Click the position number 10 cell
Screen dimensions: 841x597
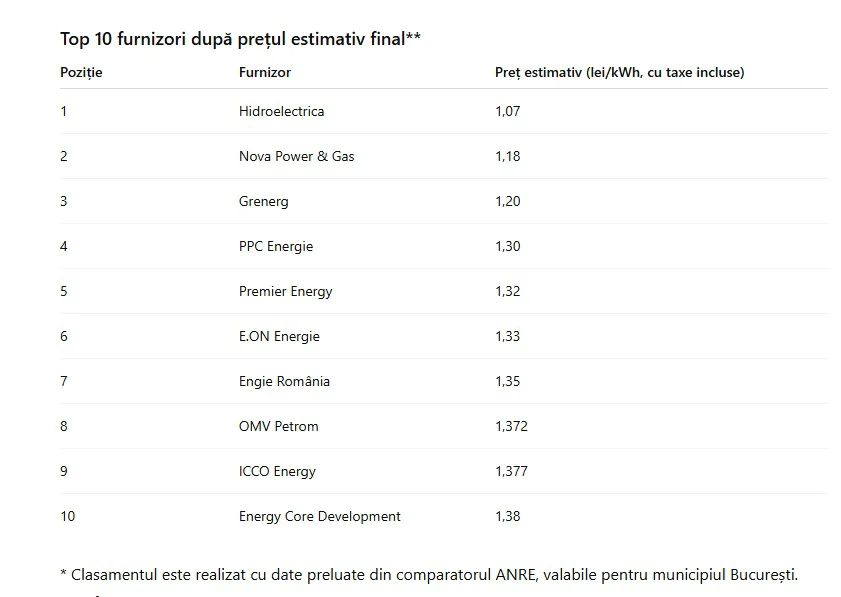pyautogui.click(x=68, y=516)
